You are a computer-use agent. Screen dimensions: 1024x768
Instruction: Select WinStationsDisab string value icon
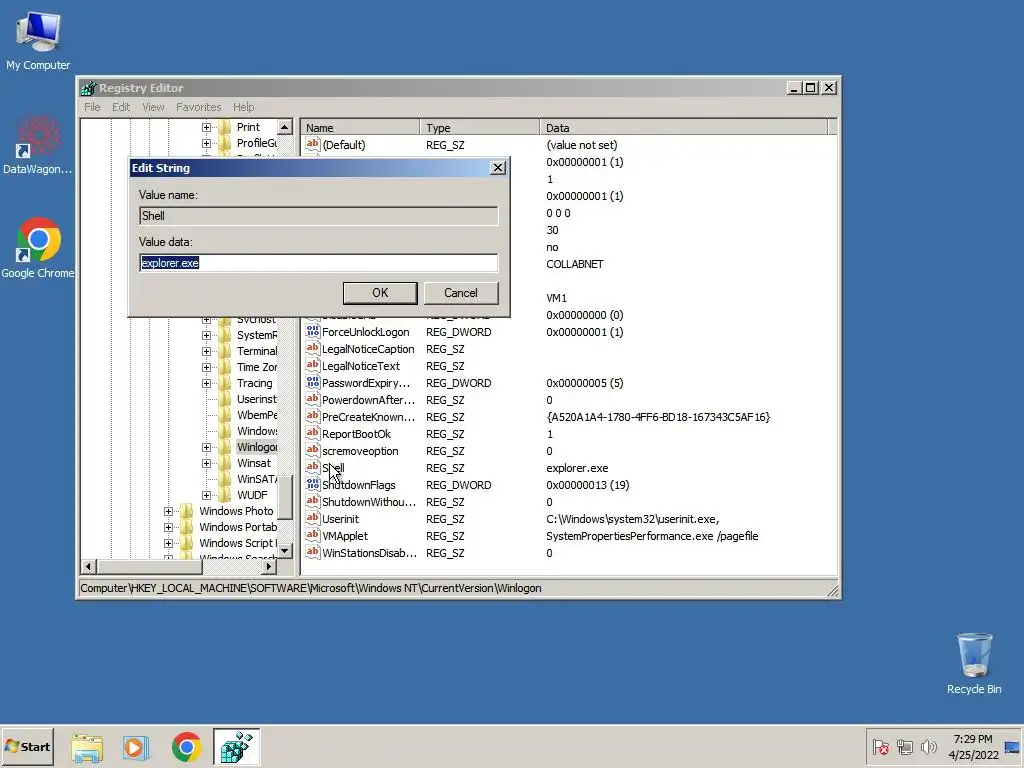[313, 552]
